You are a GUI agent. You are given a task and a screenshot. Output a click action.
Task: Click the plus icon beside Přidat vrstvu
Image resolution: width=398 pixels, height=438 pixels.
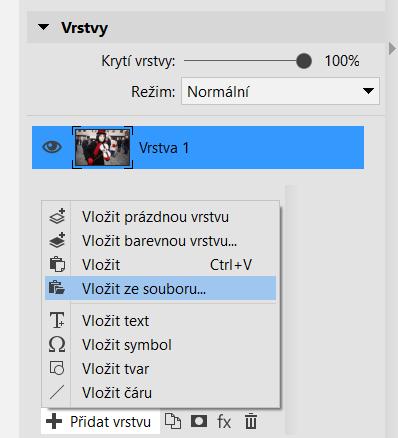[54, 422]
